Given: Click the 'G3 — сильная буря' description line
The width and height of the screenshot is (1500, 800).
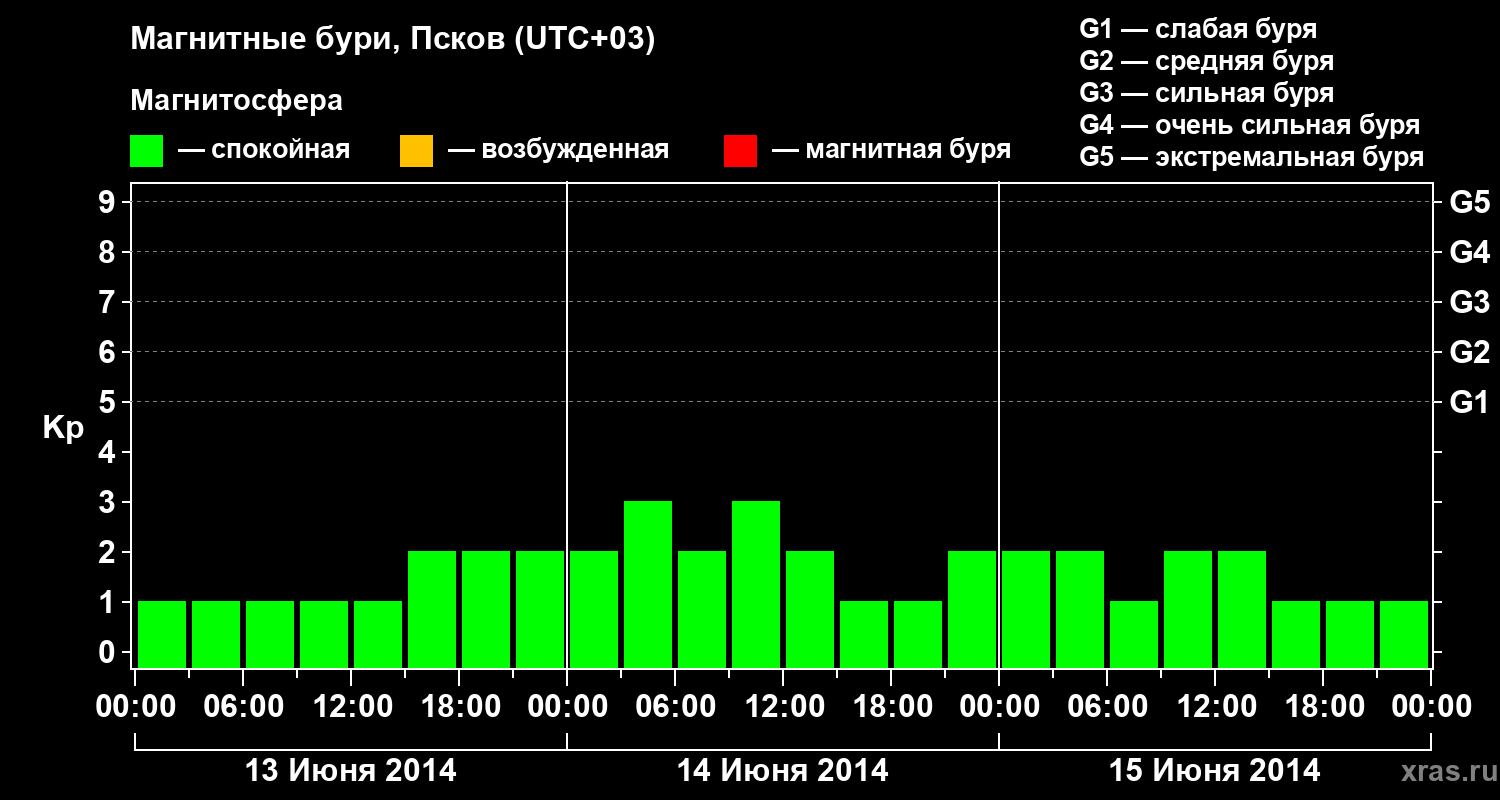Looking at the screenshot, I should [1206, 93].
